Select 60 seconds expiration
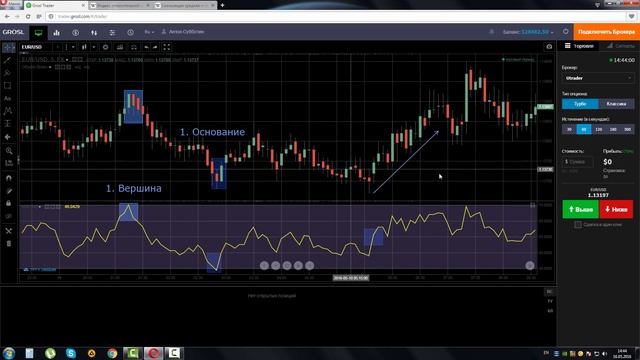Image resolution: width=640 pixels, height=360 pixels. [x=584, y=129]
